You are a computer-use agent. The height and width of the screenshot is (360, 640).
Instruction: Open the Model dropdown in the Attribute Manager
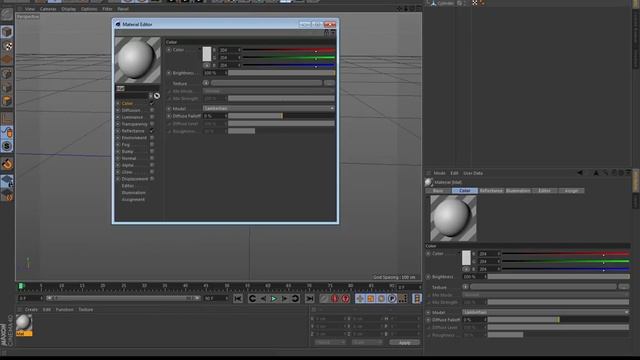[546, 312]
